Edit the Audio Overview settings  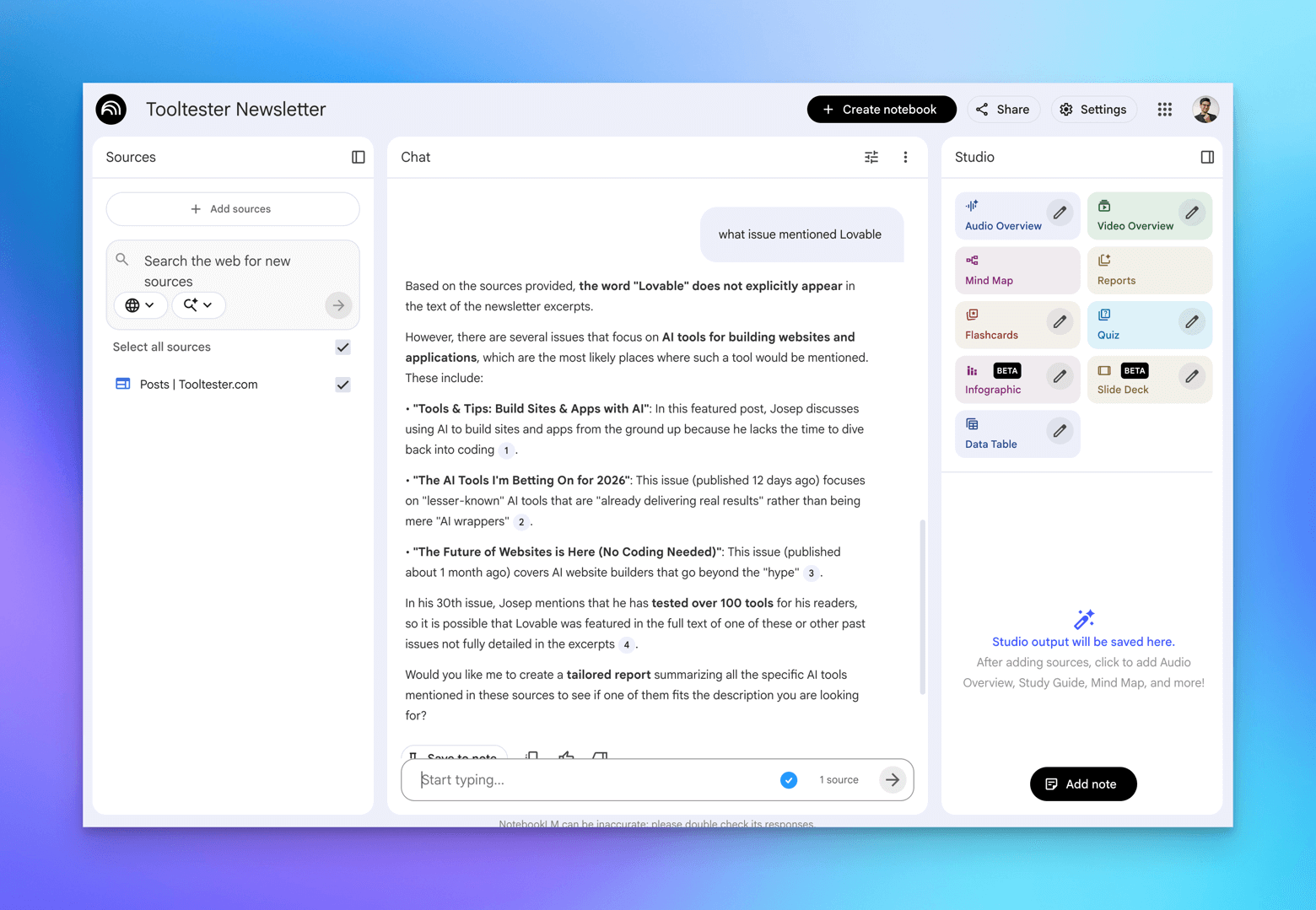coord(1060,213)
